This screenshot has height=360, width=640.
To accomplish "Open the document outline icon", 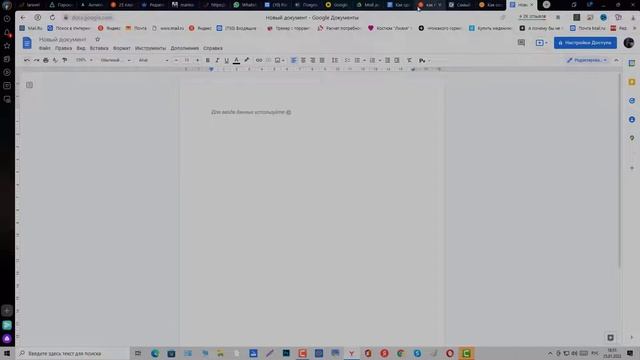I will coord(29,85).
